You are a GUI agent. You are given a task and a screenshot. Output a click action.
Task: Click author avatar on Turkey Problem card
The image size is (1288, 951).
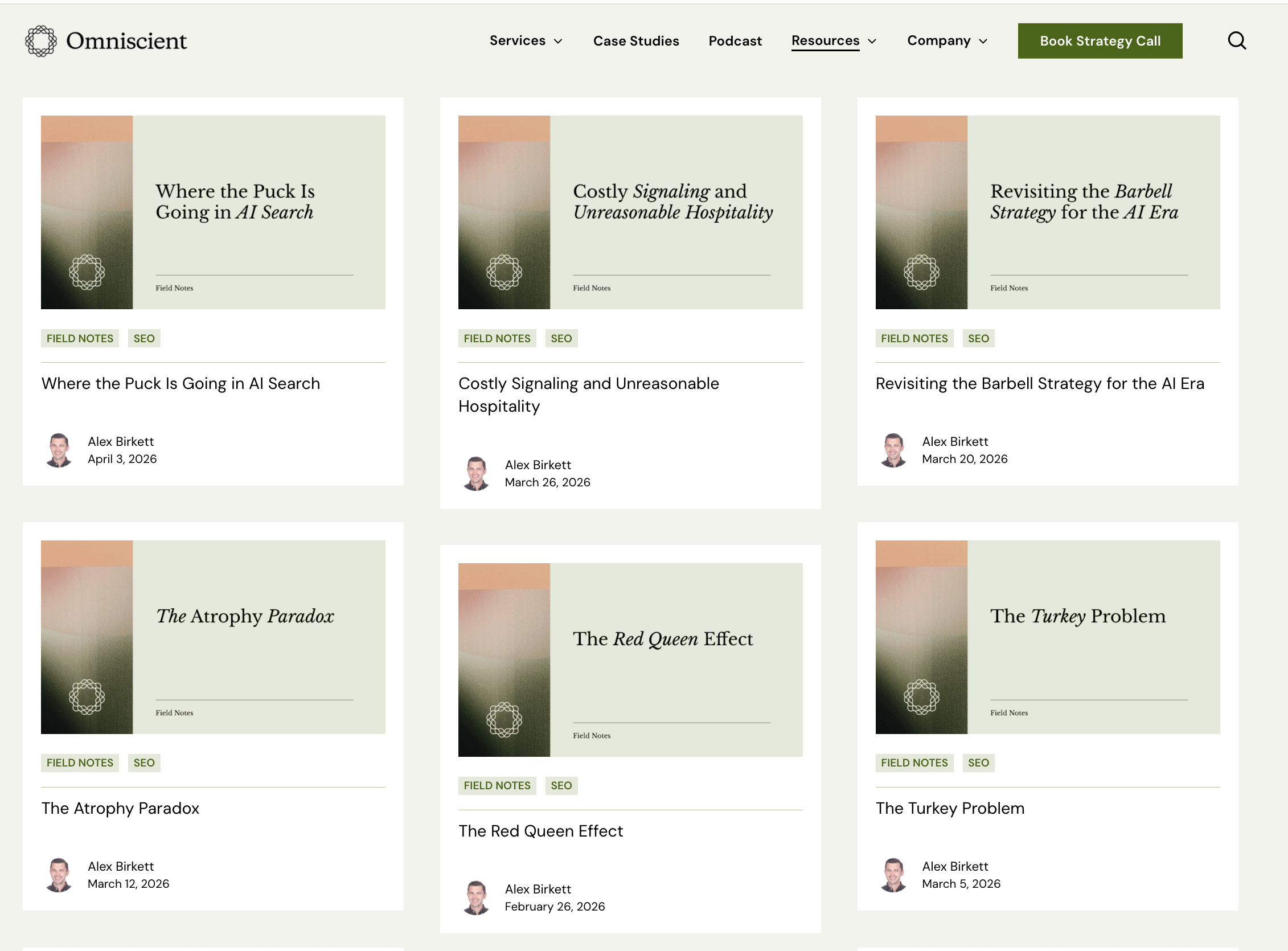coord(893,875)
